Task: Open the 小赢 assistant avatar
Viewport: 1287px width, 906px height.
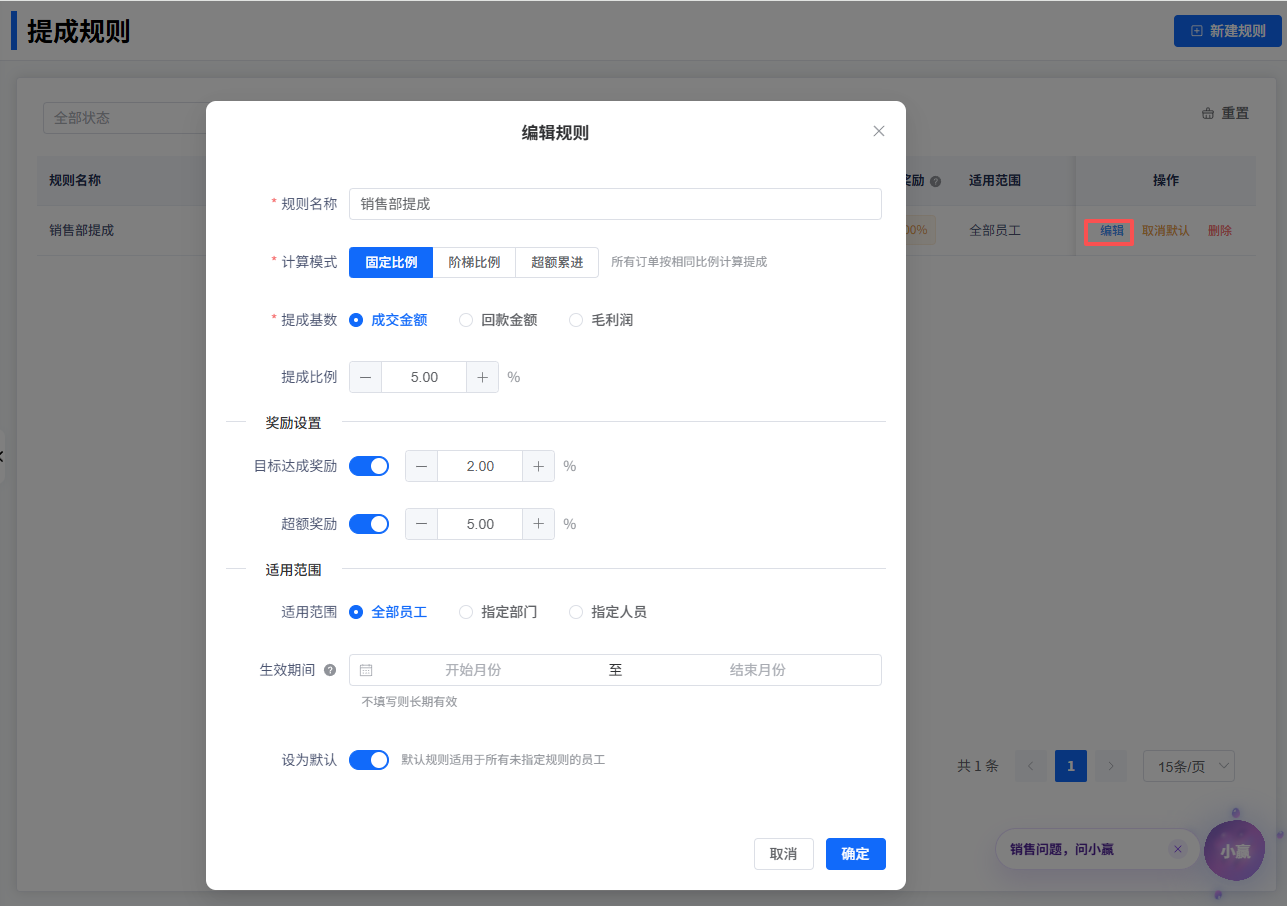Action: click(x=1235, y=851)
